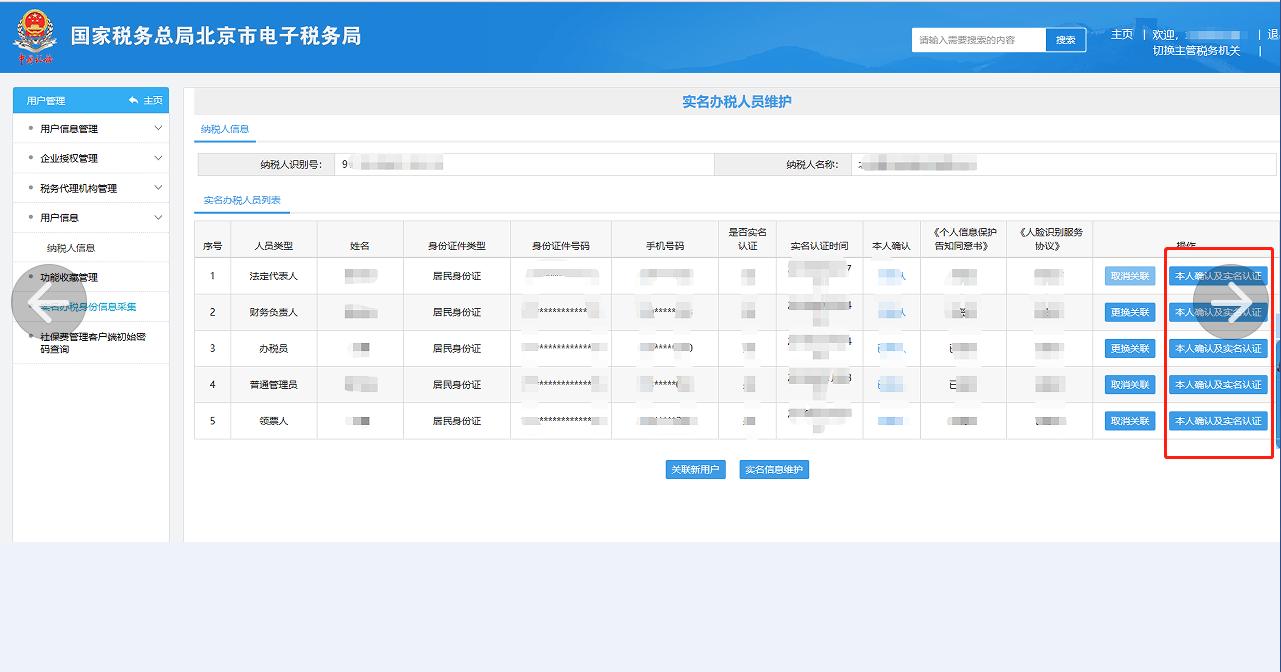Switch to the 实名办税人员列表 tab
The height and width of the screenshot is (672, 1281).
point(243,200)
